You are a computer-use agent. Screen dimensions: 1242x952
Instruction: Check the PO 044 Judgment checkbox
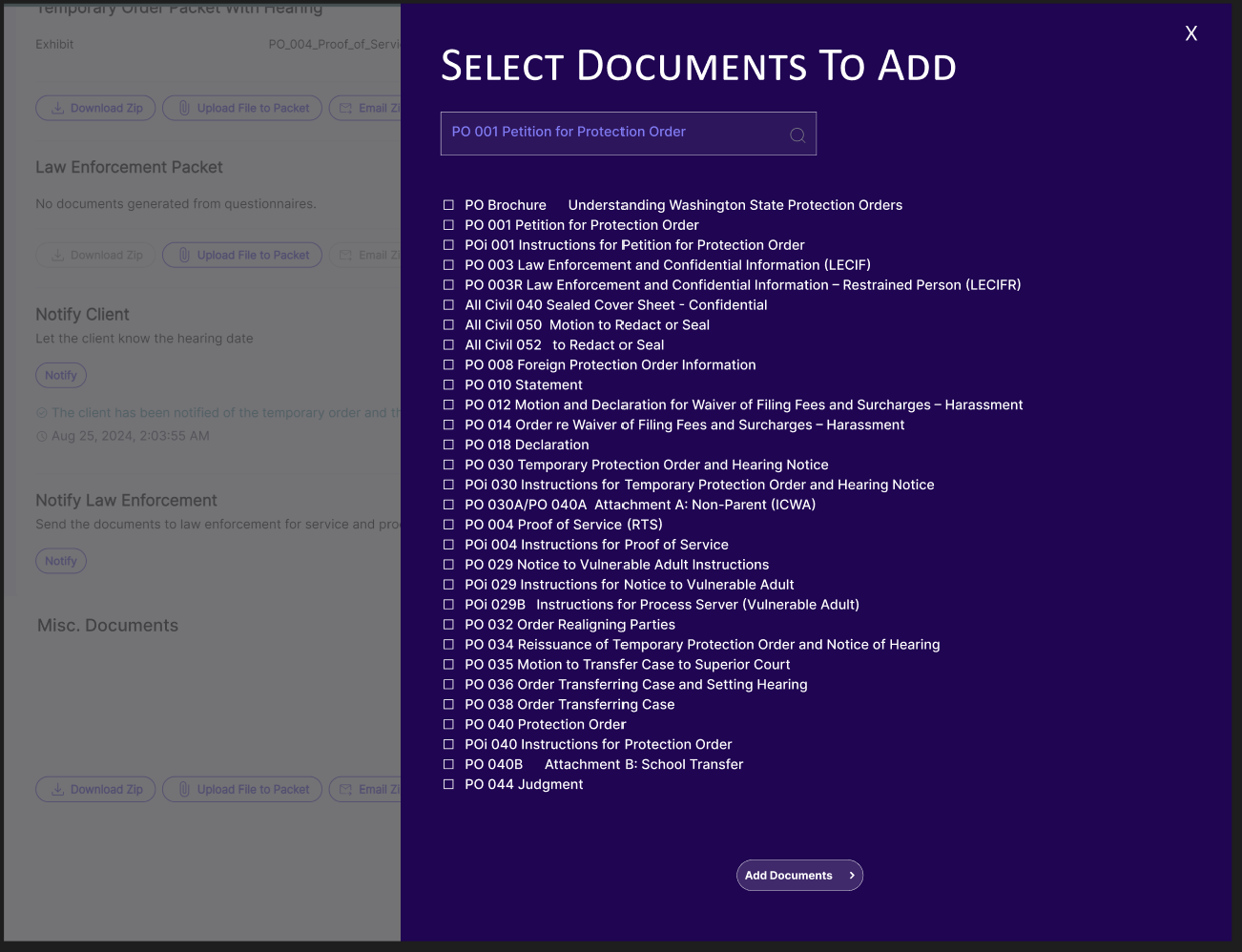pos(448,784)
